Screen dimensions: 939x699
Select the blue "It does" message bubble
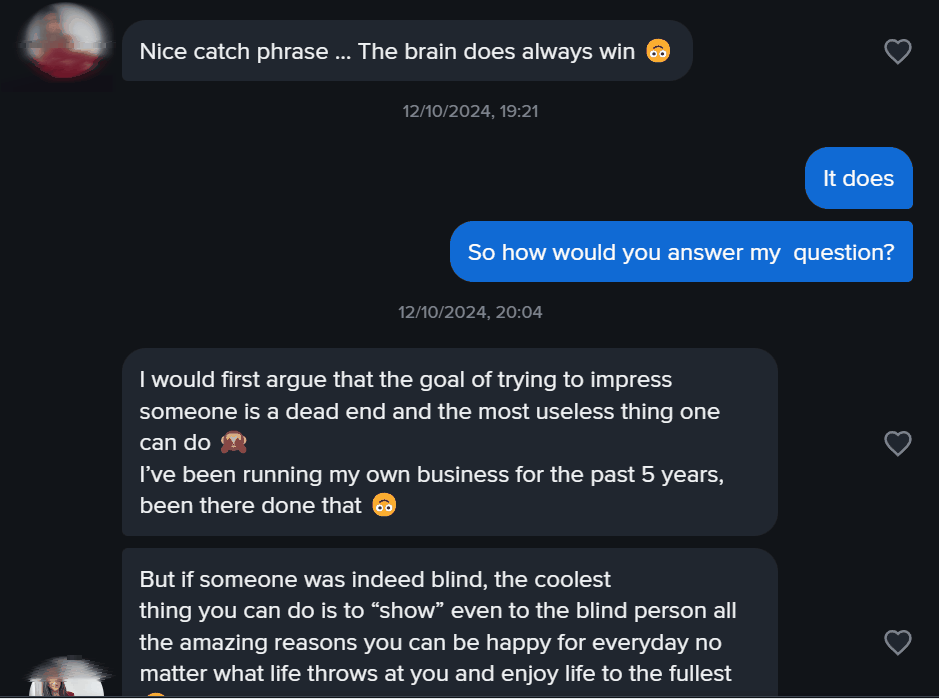pyautogui.click(x=858, y=179)
